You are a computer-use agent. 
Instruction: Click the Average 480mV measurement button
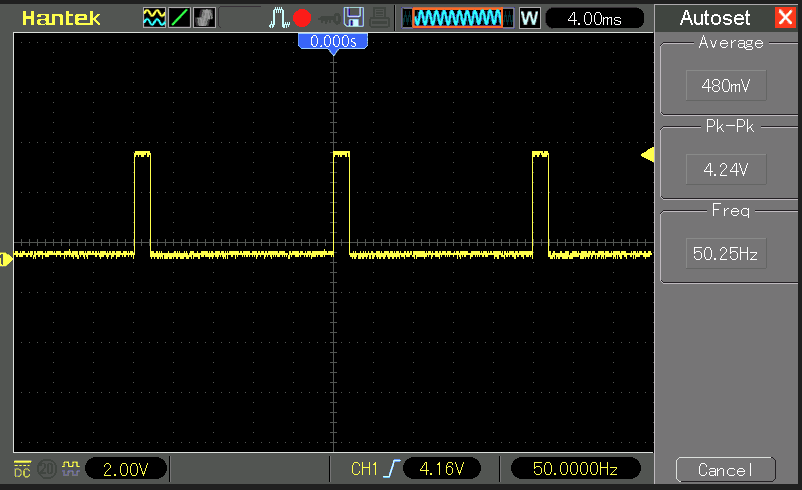[726, 86]
